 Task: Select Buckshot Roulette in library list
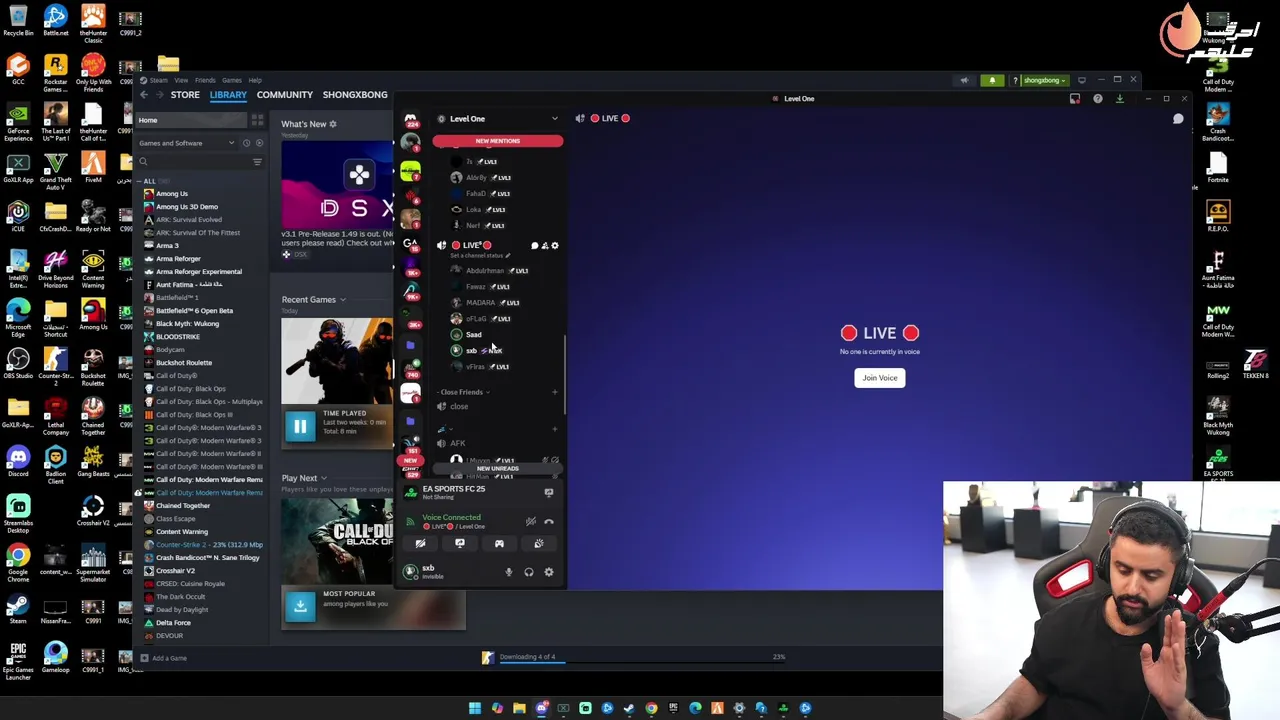pos(184,363)
